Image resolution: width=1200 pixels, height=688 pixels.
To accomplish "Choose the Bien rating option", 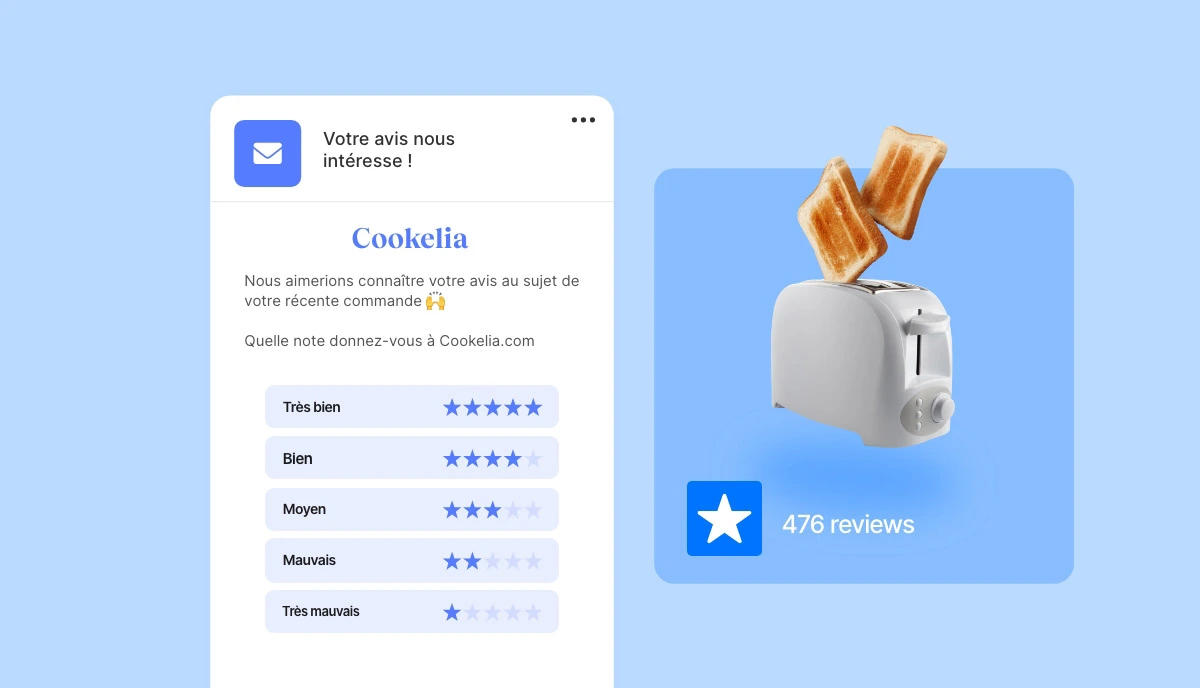I will pos(412,458).
